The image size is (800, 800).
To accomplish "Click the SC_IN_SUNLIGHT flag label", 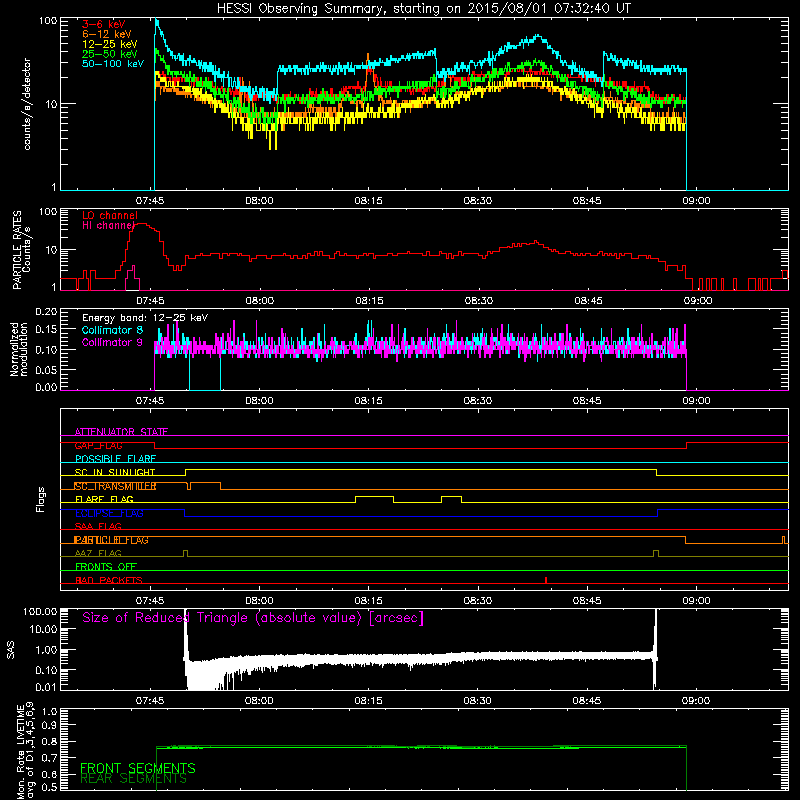I will tap(115, 472).
